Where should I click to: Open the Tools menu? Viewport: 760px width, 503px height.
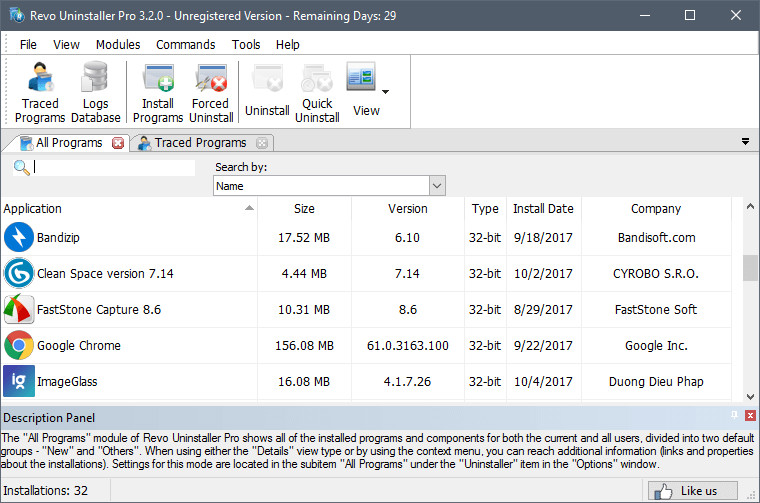click(246, 45)
